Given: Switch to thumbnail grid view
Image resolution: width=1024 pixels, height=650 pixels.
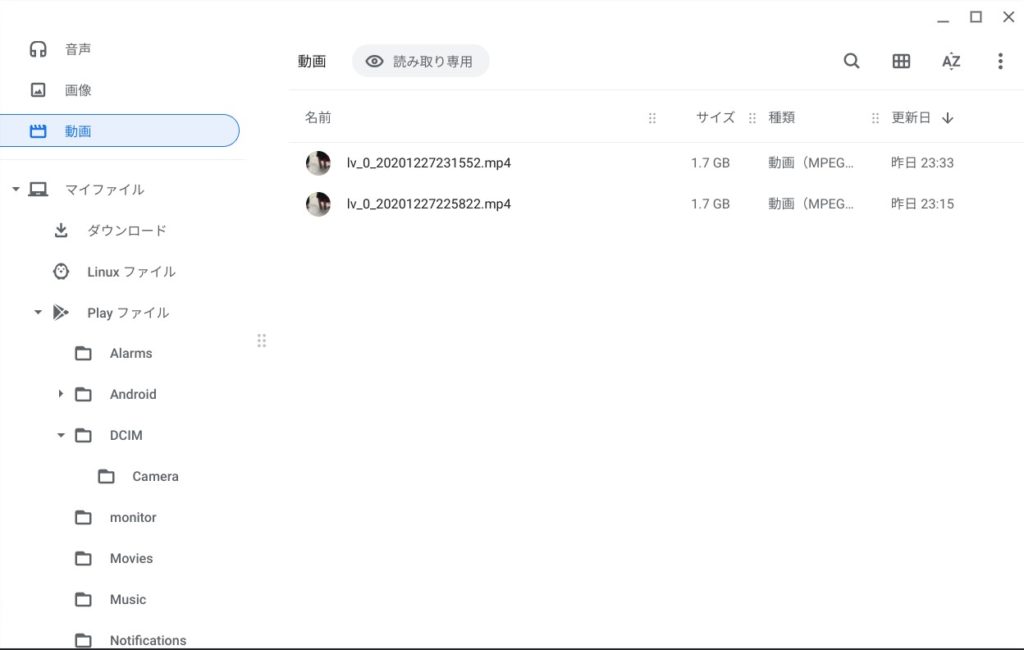Looking at the screenshot, I should [901, 61].
